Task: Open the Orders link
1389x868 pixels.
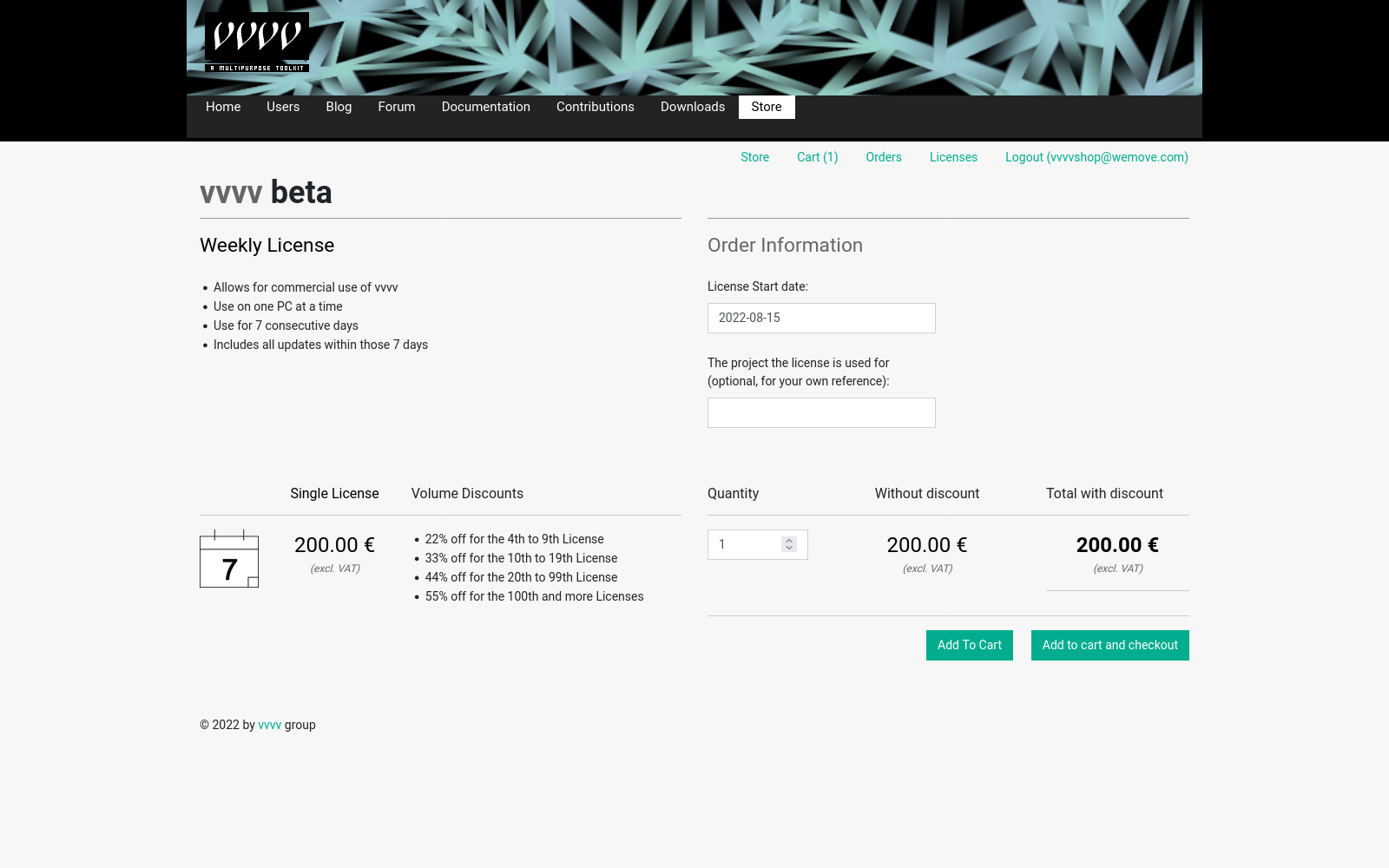Action: 883,157
